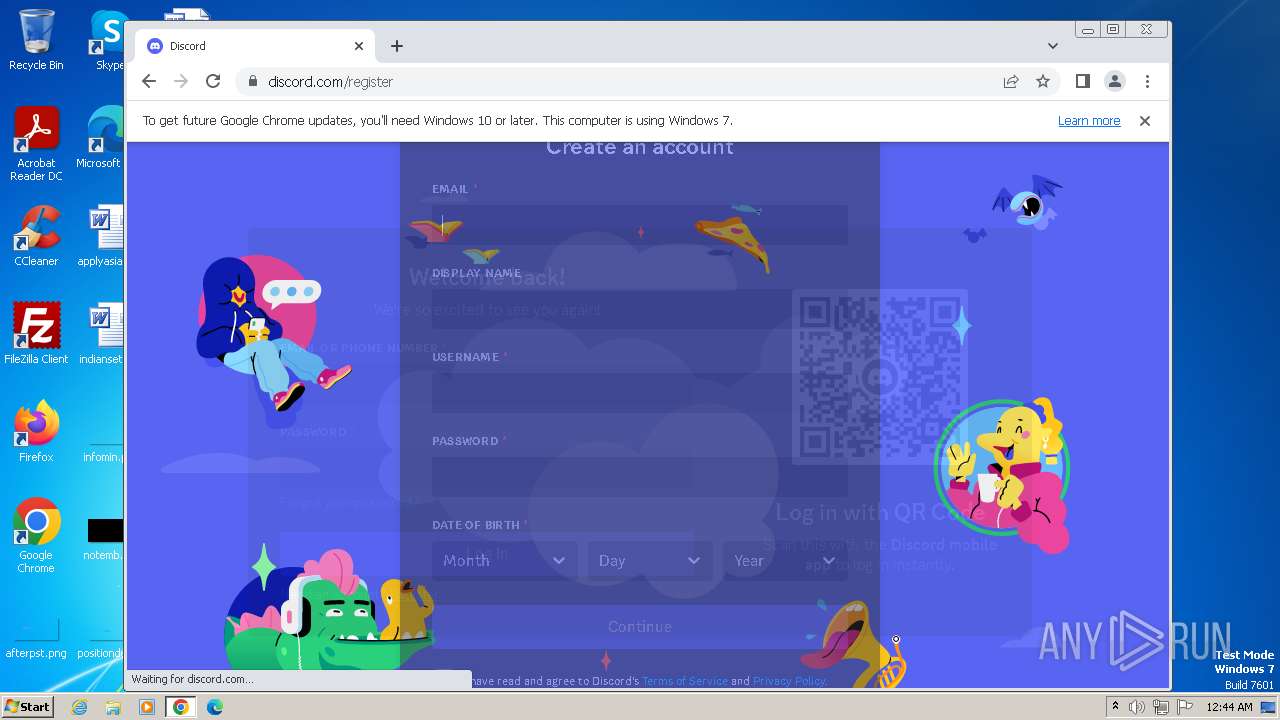
Task: Open the network status tray icon
Action: pyautogui.click(x=1161, y=707)
